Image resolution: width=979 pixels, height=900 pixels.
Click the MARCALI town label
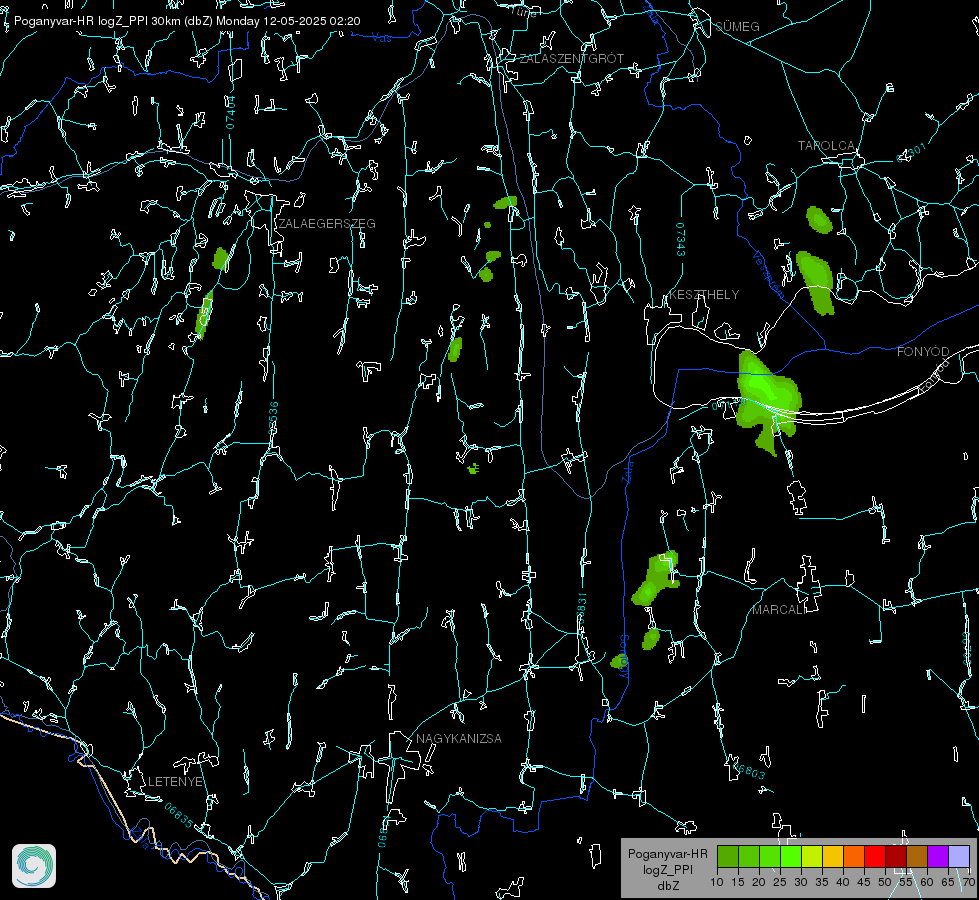tap(779, 610)
